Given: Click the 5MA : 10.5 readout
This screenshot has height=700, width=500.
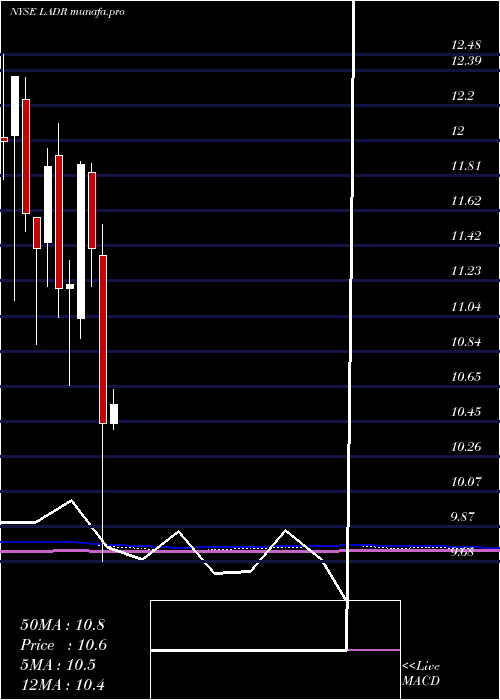Looking at the screenshot, I should [58, 665].
